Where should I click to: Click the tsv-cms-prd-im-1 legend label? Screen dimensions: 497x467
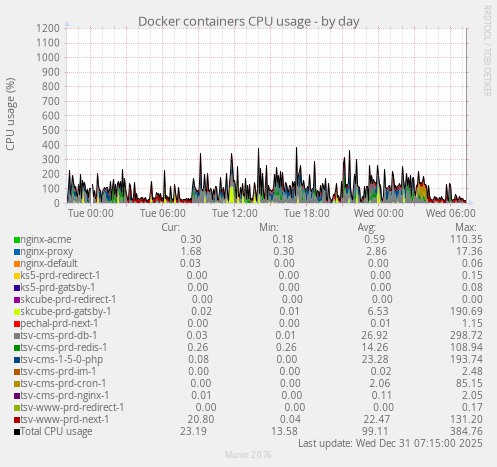tap(58, 371)
